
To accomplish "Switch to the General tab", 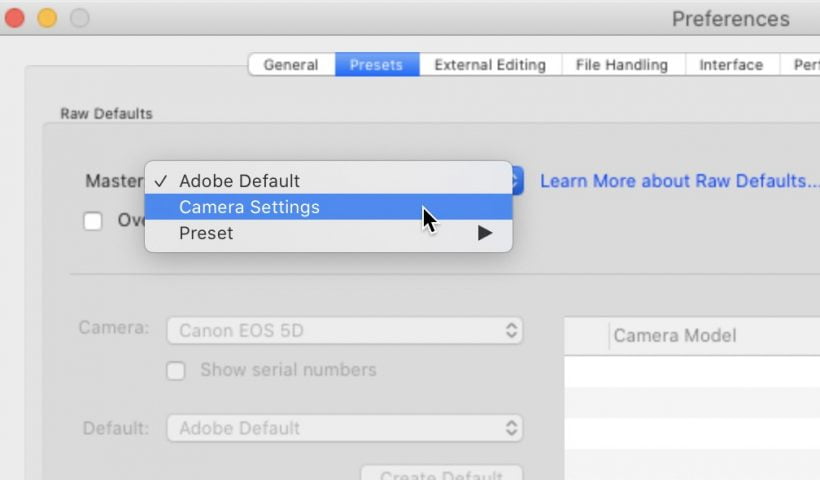I will tap(291, 65).
